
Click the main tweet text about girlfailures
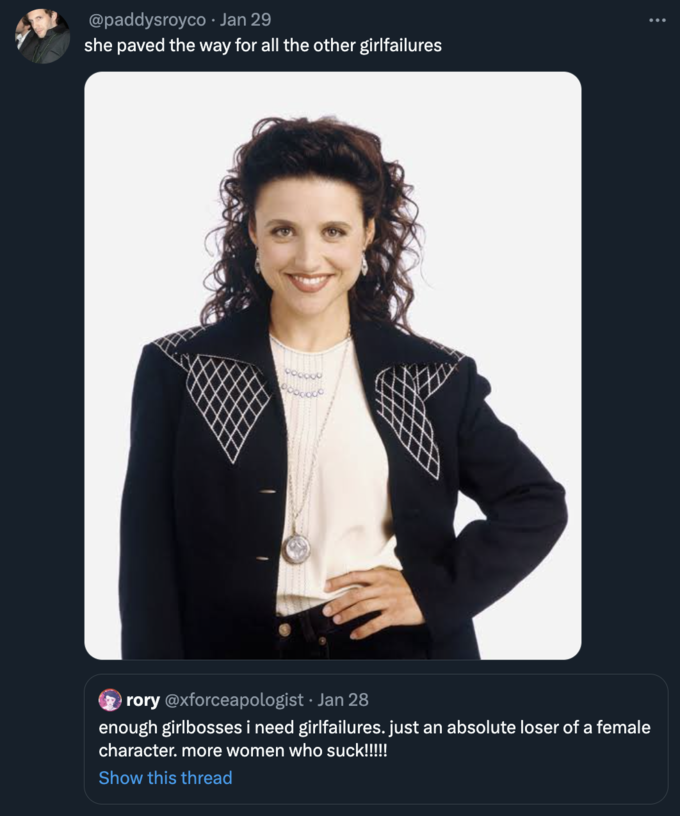tap(263, 46)
